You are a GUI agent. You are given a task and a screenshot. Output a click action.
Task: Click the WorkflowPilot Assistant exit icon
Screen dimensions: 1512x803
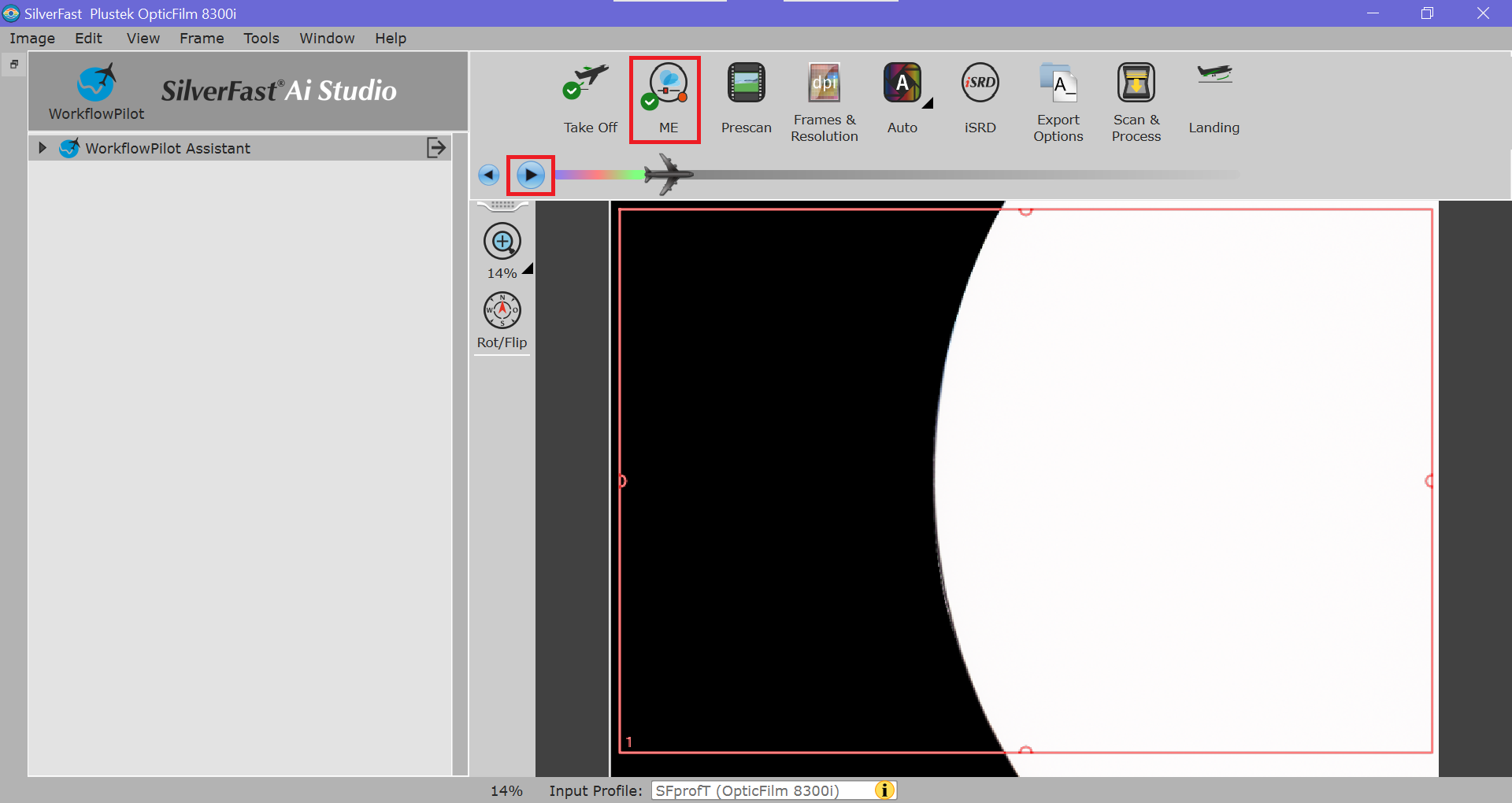click(436, 147)
